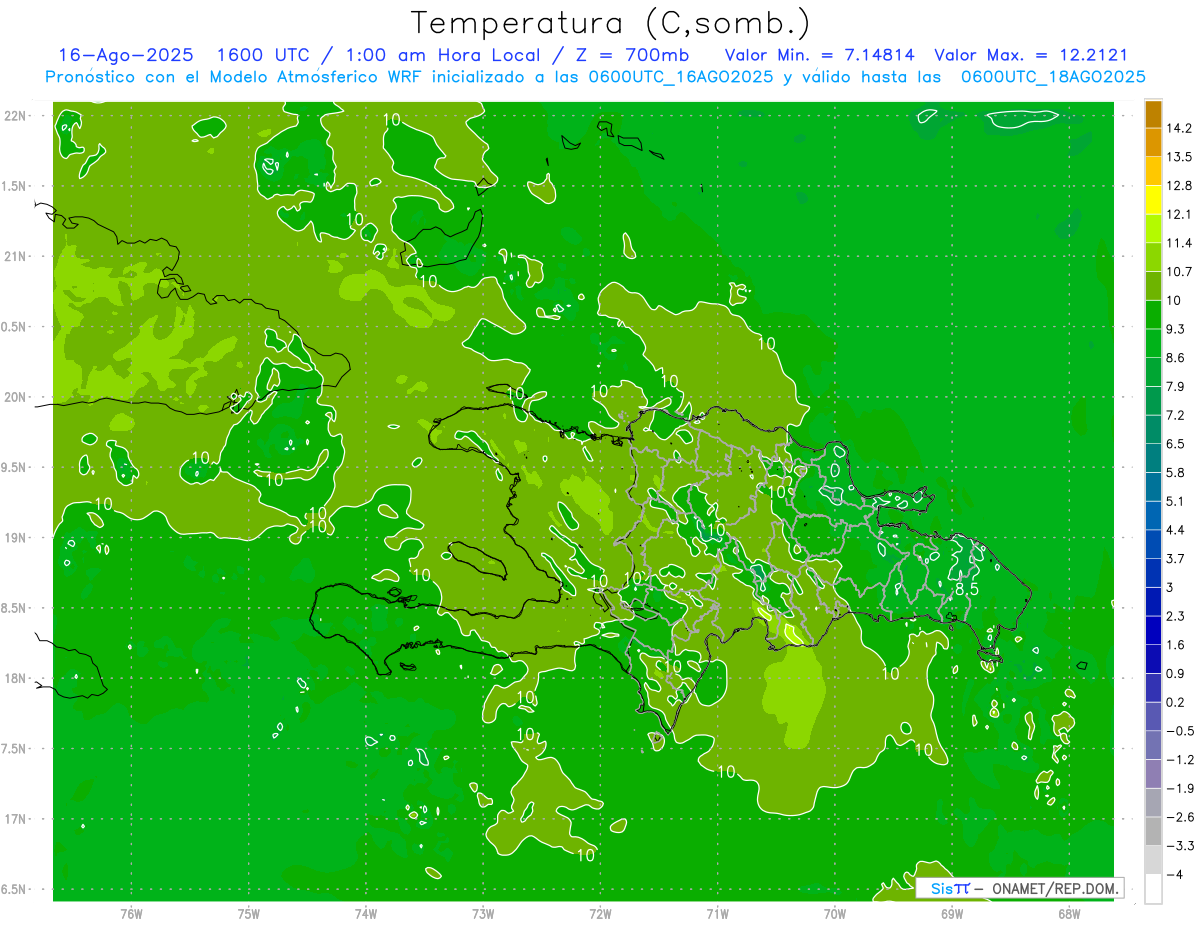Image resolution: width=1200 pixels, height=927 pixels.
Task: Click the 71W longitude label
Action: [717, 914]
